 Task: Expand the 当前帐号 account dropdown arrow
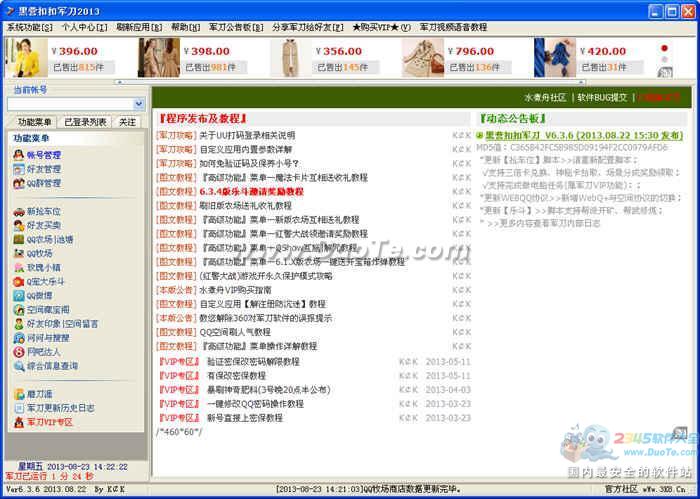[x=139, y=104]
